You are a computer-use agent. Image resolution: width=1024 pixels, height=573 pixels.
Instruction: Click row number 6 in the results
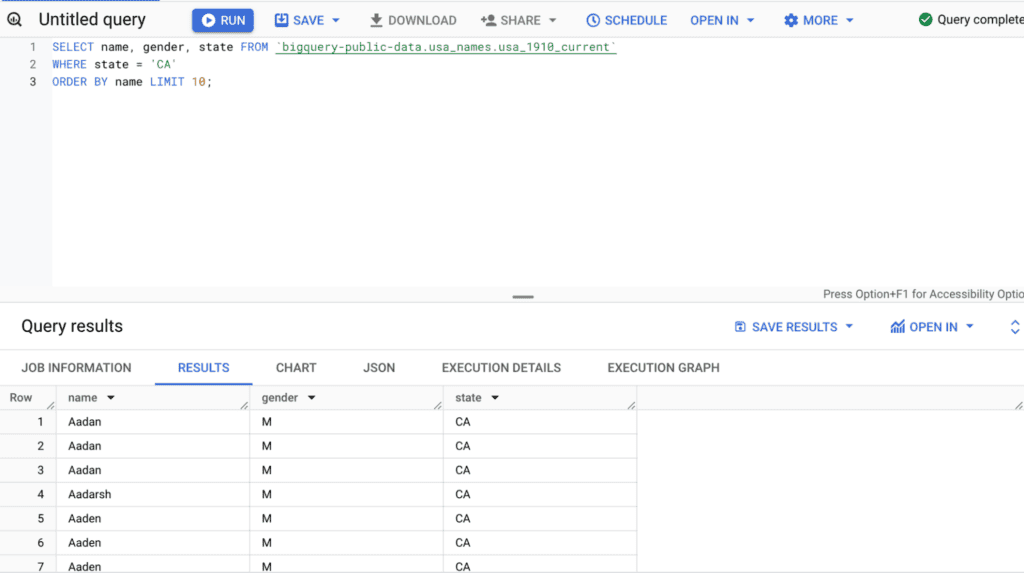pos(40,542)
